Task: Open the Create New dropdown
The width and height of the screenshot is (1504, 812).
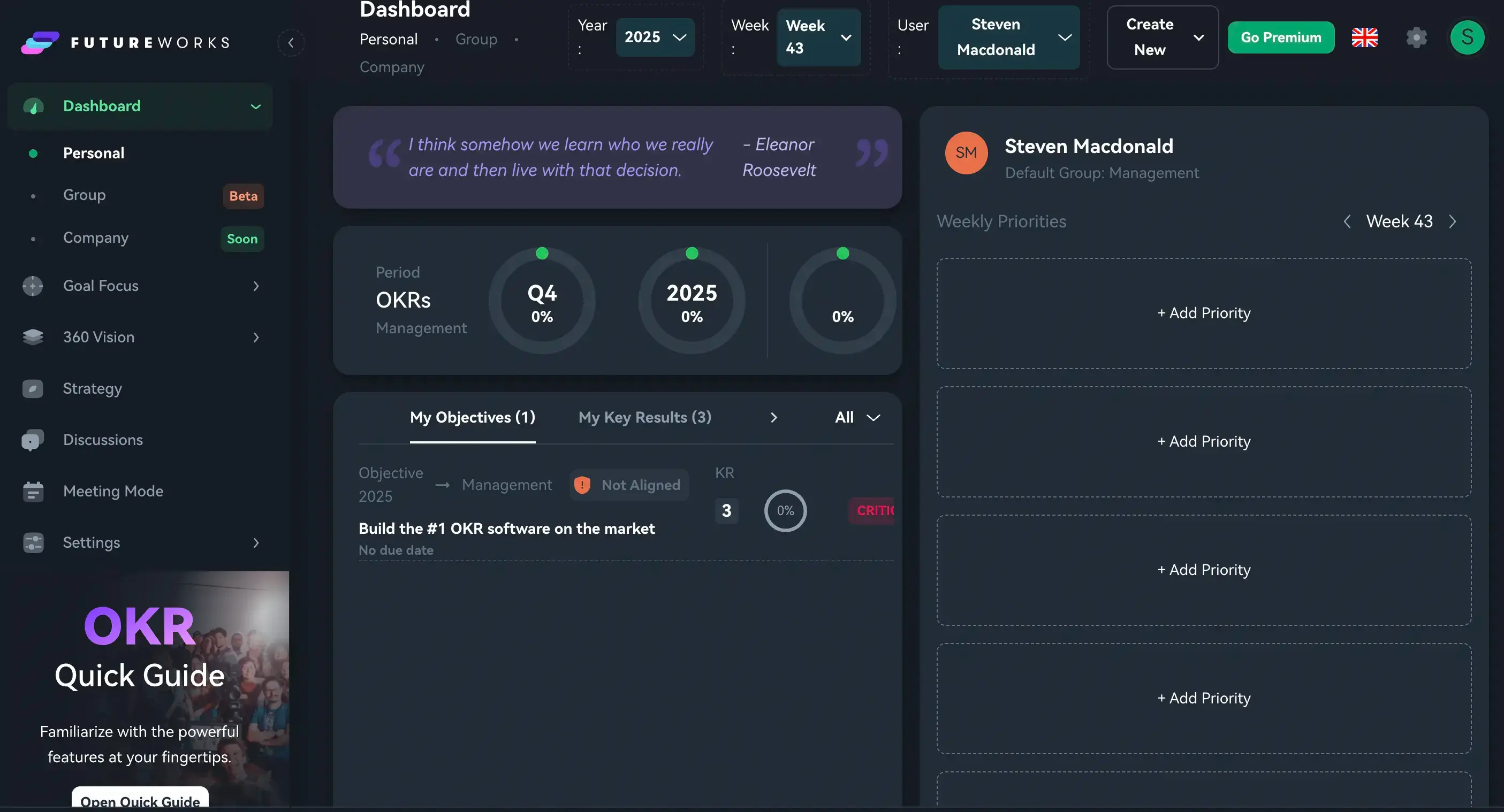Action: click(1163, 37)
